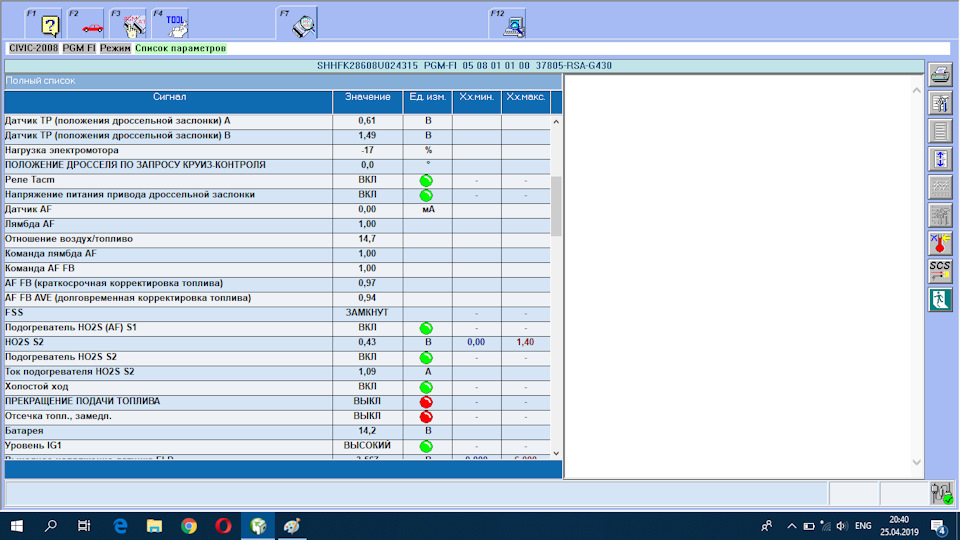
Task: Click the red thermometer temperature icon
Action: coord(940,244)
